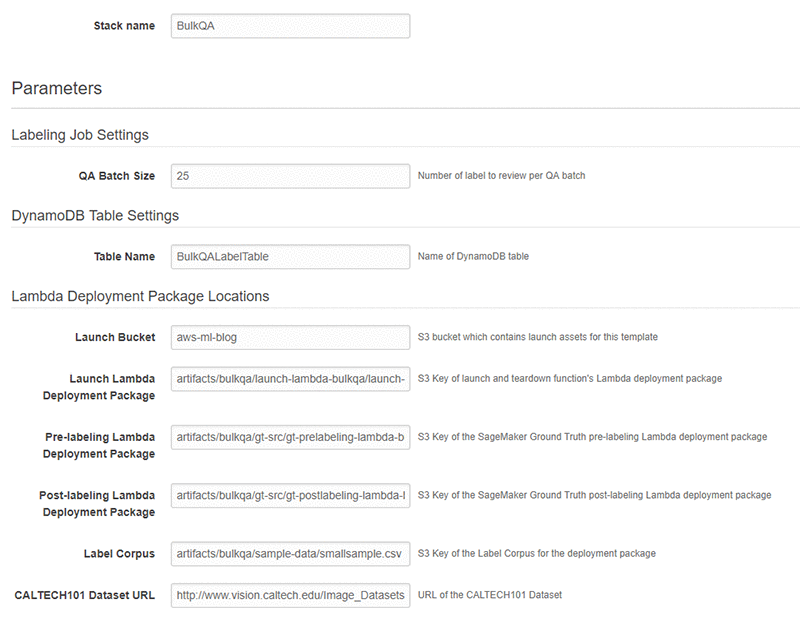The image size is (800, 627).
Task: Click the Stack name label
Action: pos(124,26)
